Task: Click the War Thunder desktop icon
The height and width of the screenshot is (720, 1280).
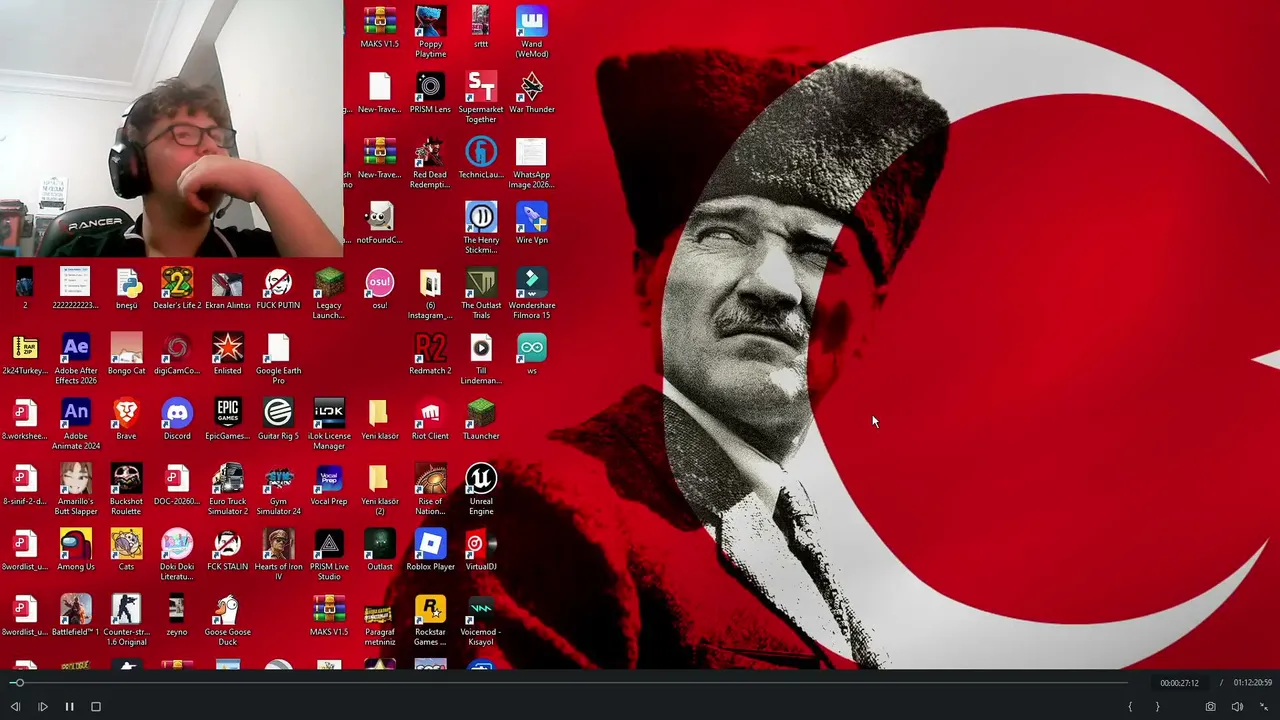Action: (x=532, y=92)
